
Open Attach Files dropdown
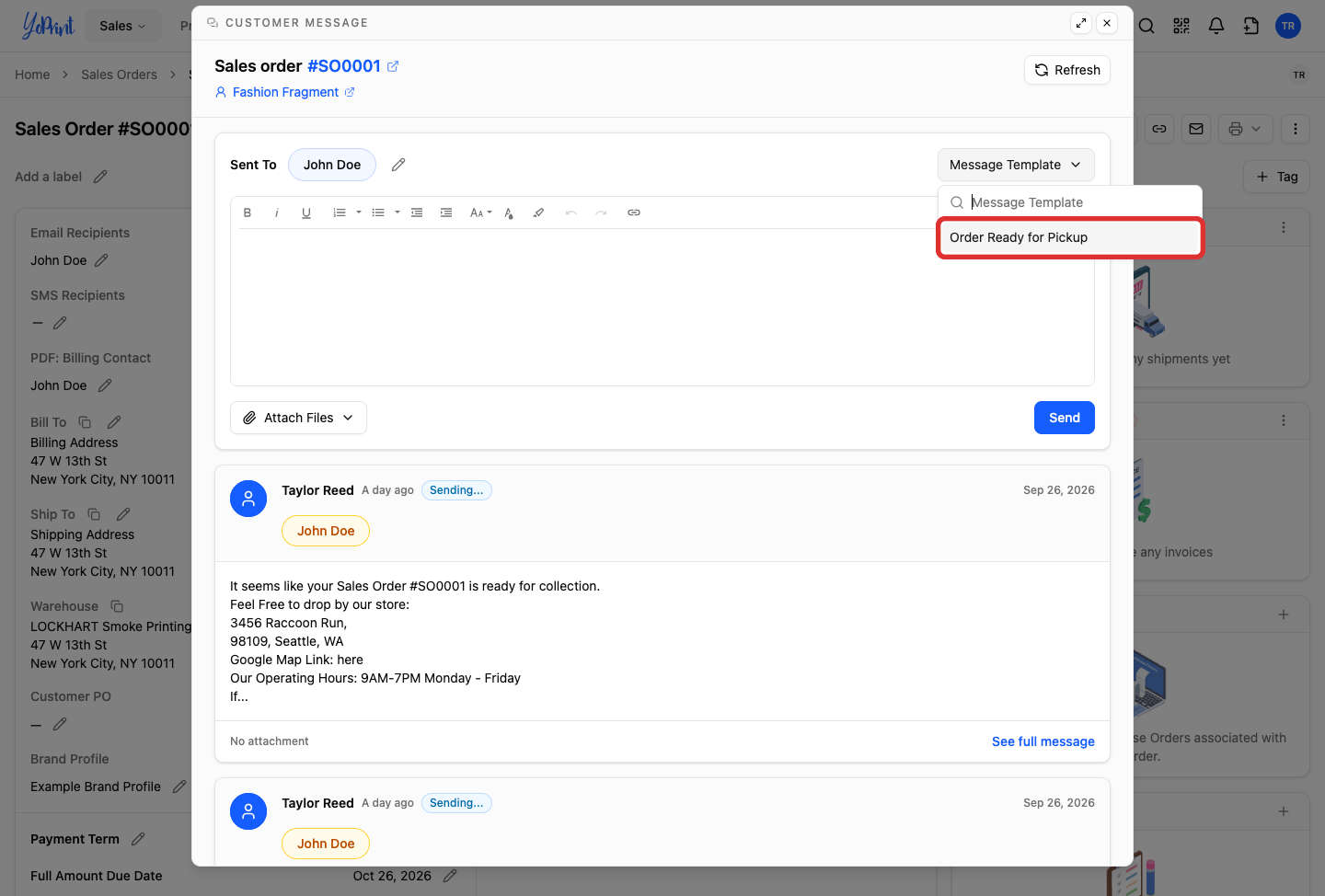click(x=298, y=418)
